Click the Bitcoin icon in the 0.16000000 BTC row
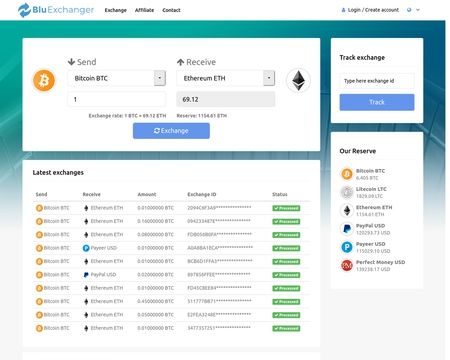The width and height of the screenshot is (450, 360). point(39,221)
